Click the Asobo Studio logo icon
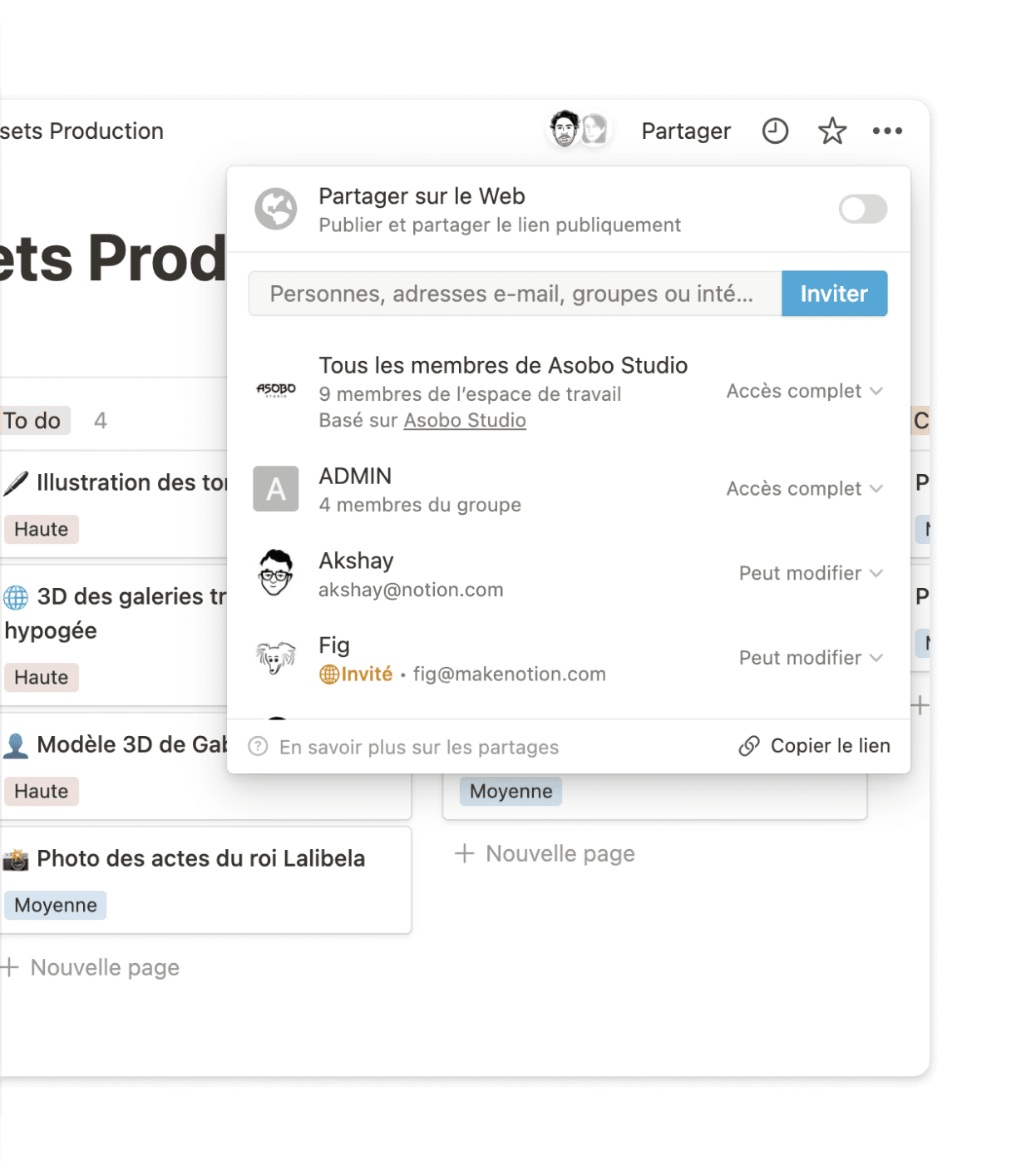The height and width of the screenshot is (1176, 1031). tap(276, 390)
